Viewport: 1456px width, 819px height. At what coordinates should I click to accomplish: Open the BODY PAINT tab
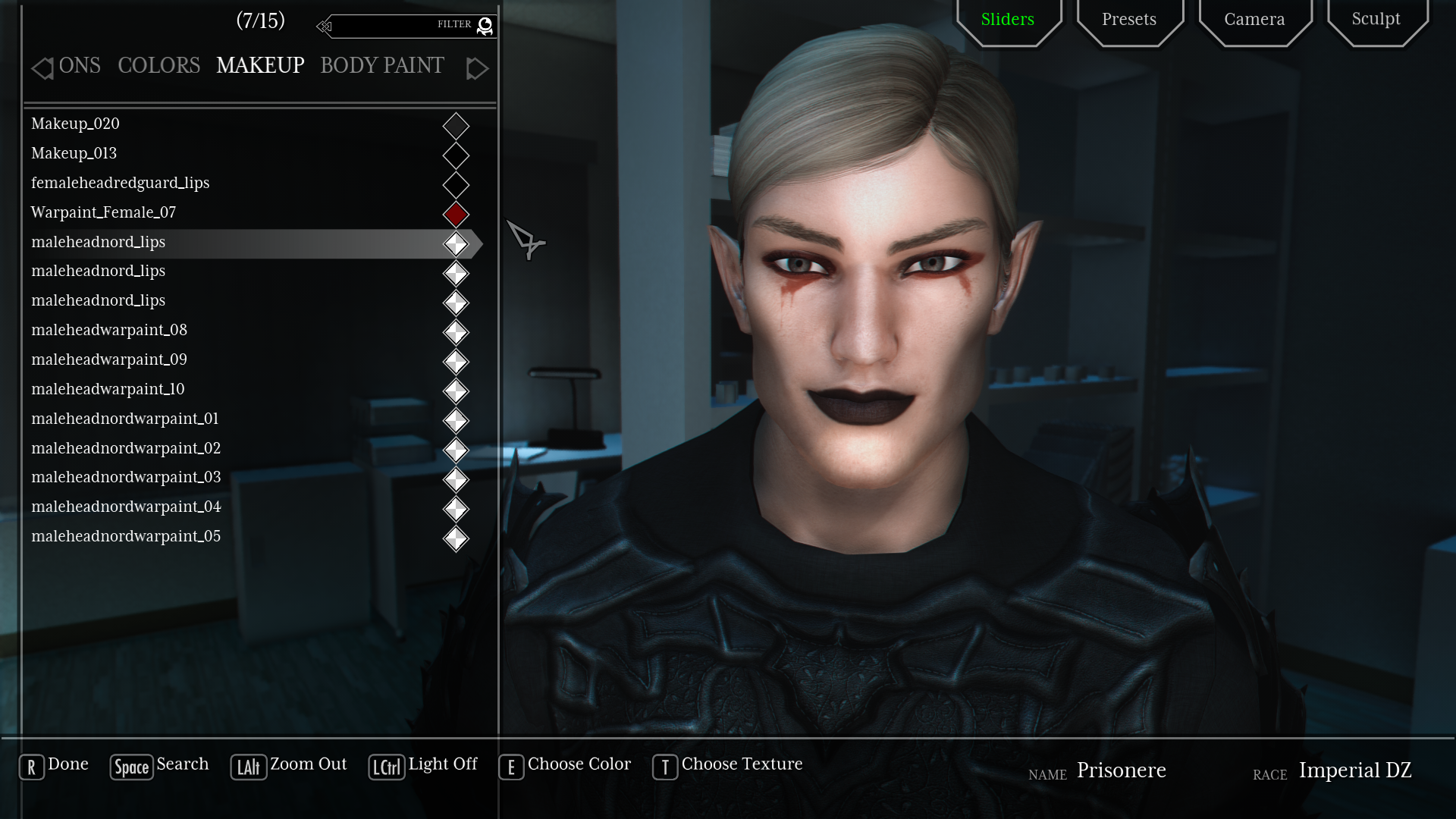[381, 66]
